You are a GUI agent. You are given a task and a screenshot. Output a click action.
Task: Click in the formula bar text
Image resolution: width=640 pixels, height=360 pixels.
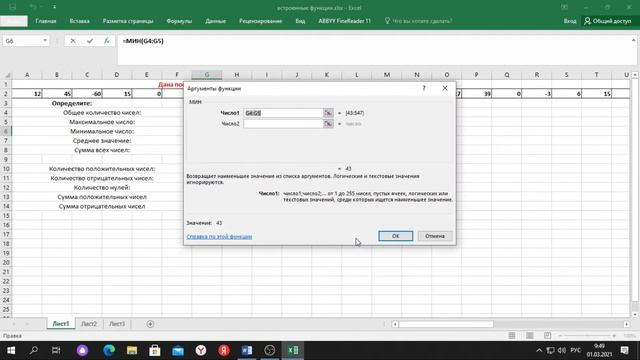[x=143, y=41]
